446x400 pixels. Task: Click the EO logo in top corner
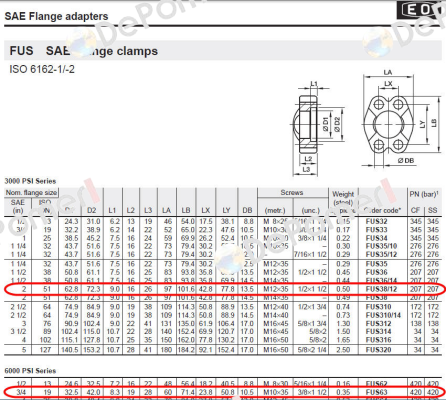click(x=421, y=10)
